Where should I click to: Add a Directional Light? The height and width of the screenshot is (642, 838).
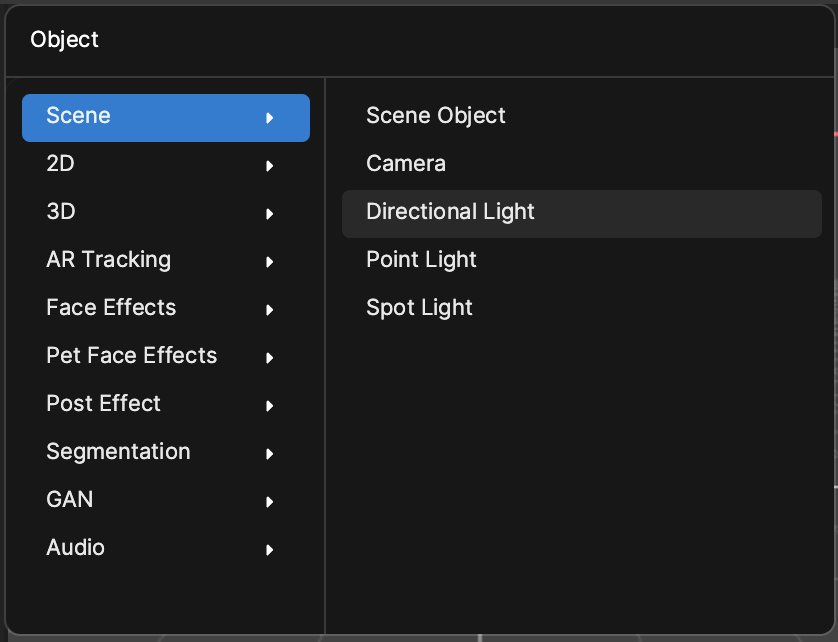pos(581,214)
